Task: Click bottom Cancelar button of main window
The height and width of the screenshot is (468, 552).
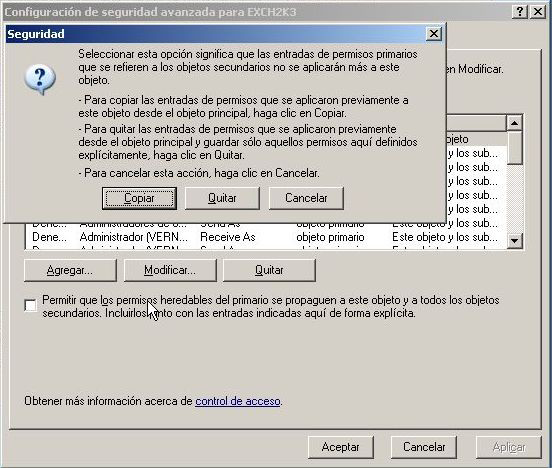Action: pos(424,447)
